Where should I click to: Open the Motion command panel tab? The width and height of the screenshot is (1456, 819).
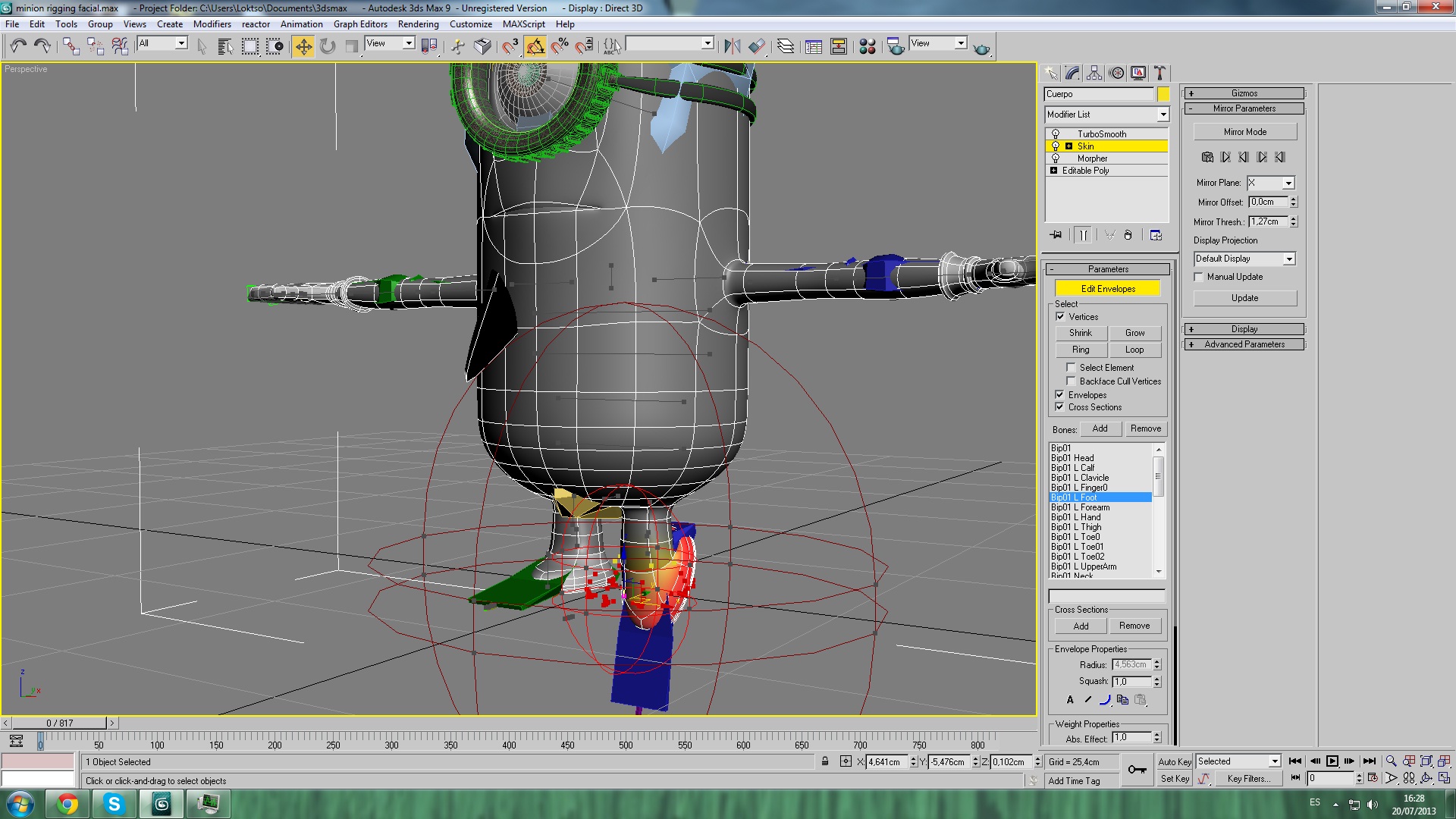pyautogui.click(x=1116, y=73)
